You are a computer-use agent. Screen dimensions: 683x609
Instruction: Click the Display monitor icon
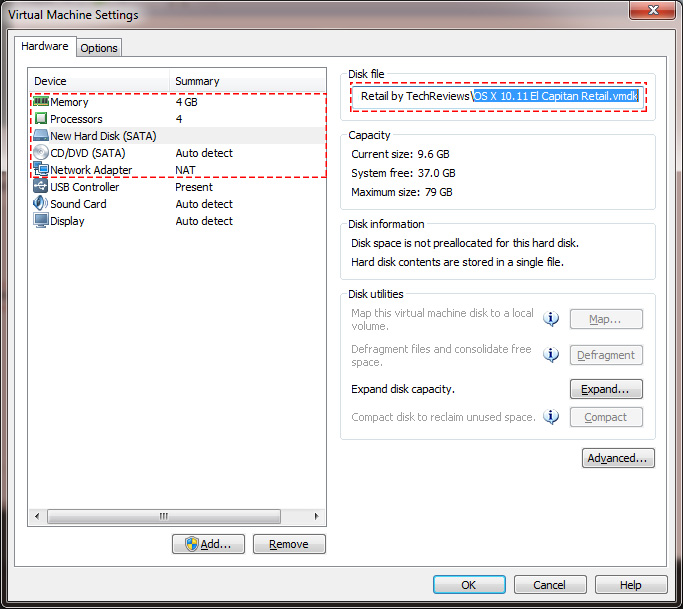click(x=41, y=221)
